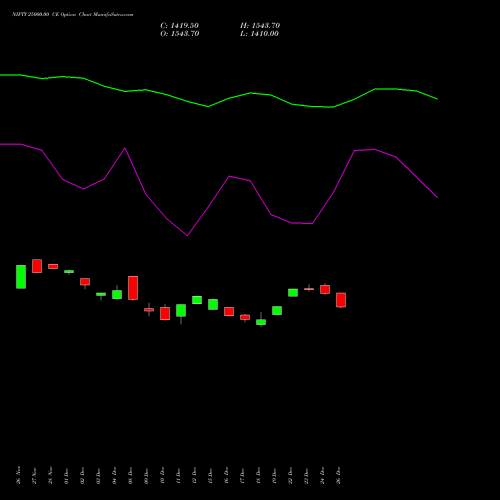Click the 12 Dec date axis label
The image size is (500, 500).
[194, 475]
